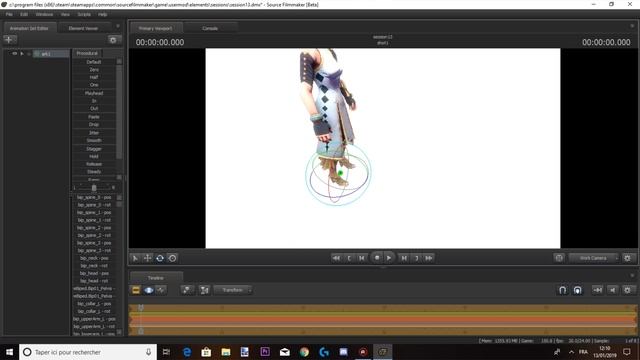Open the Scripts menu
The width and height of the screenshot is (640, 360).
click(84, 14)
